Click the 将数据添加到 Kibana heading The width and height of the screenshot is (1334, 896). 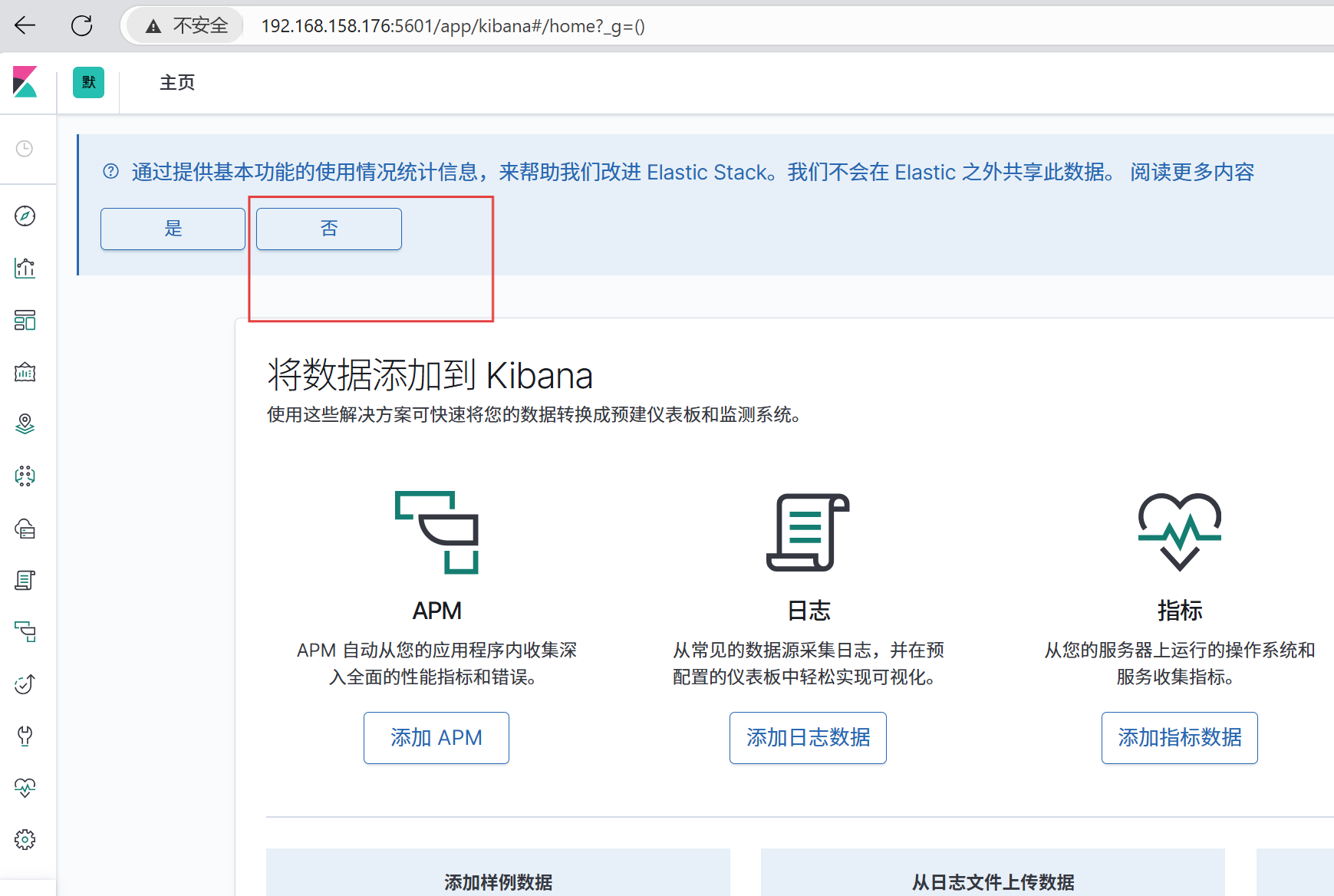point(430,376)
